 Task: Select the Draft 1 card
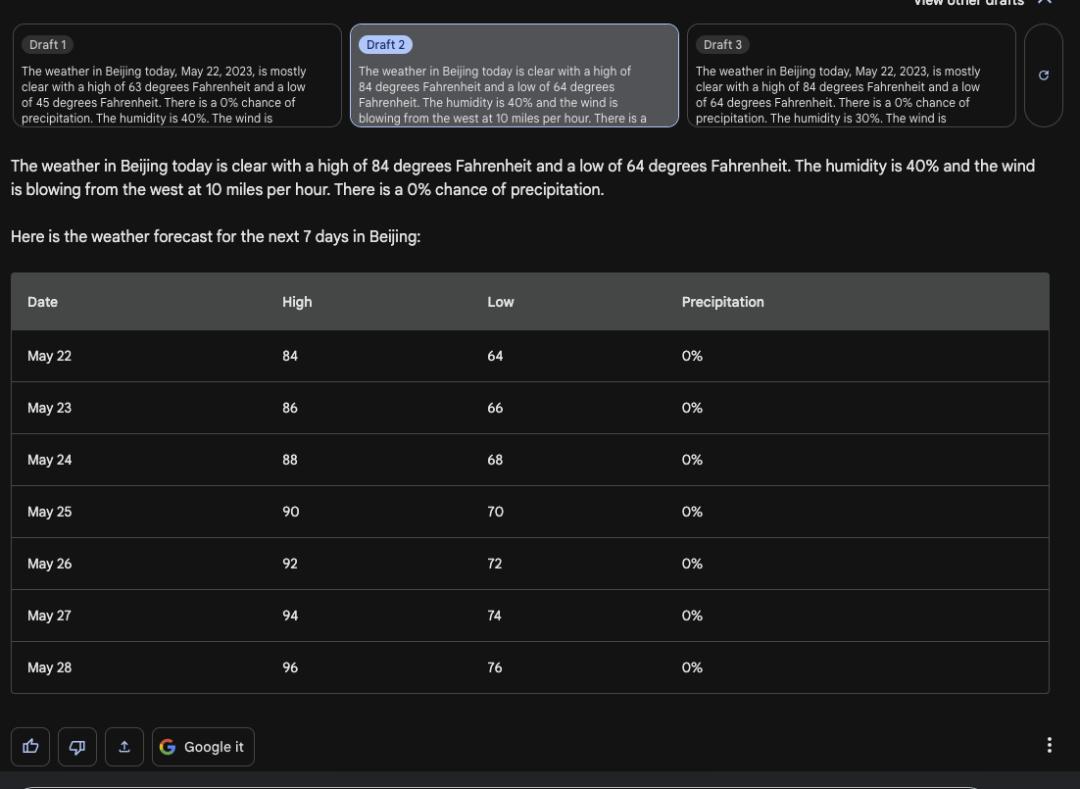click(x=177, y=76)
